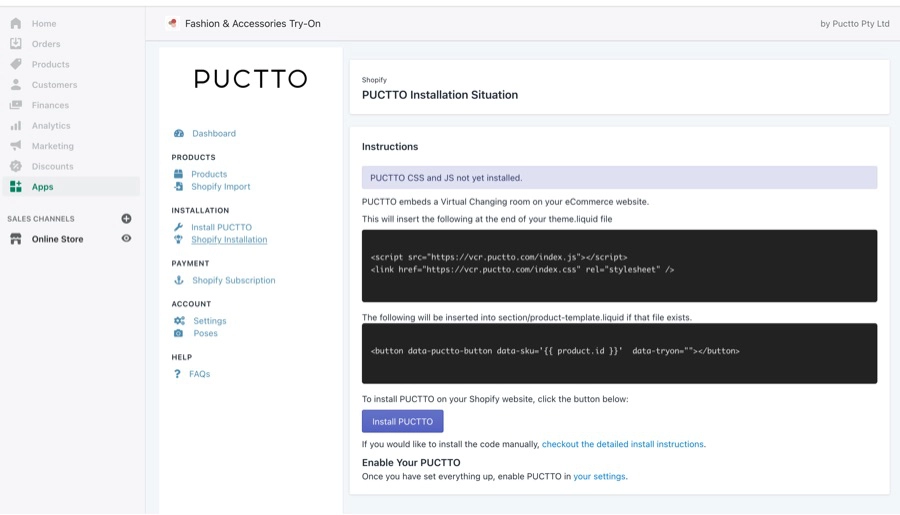The height and width of the screenshot is (515, 900).
Task: Open Settings link under ACCOUNT
Action: coord(210,320)
